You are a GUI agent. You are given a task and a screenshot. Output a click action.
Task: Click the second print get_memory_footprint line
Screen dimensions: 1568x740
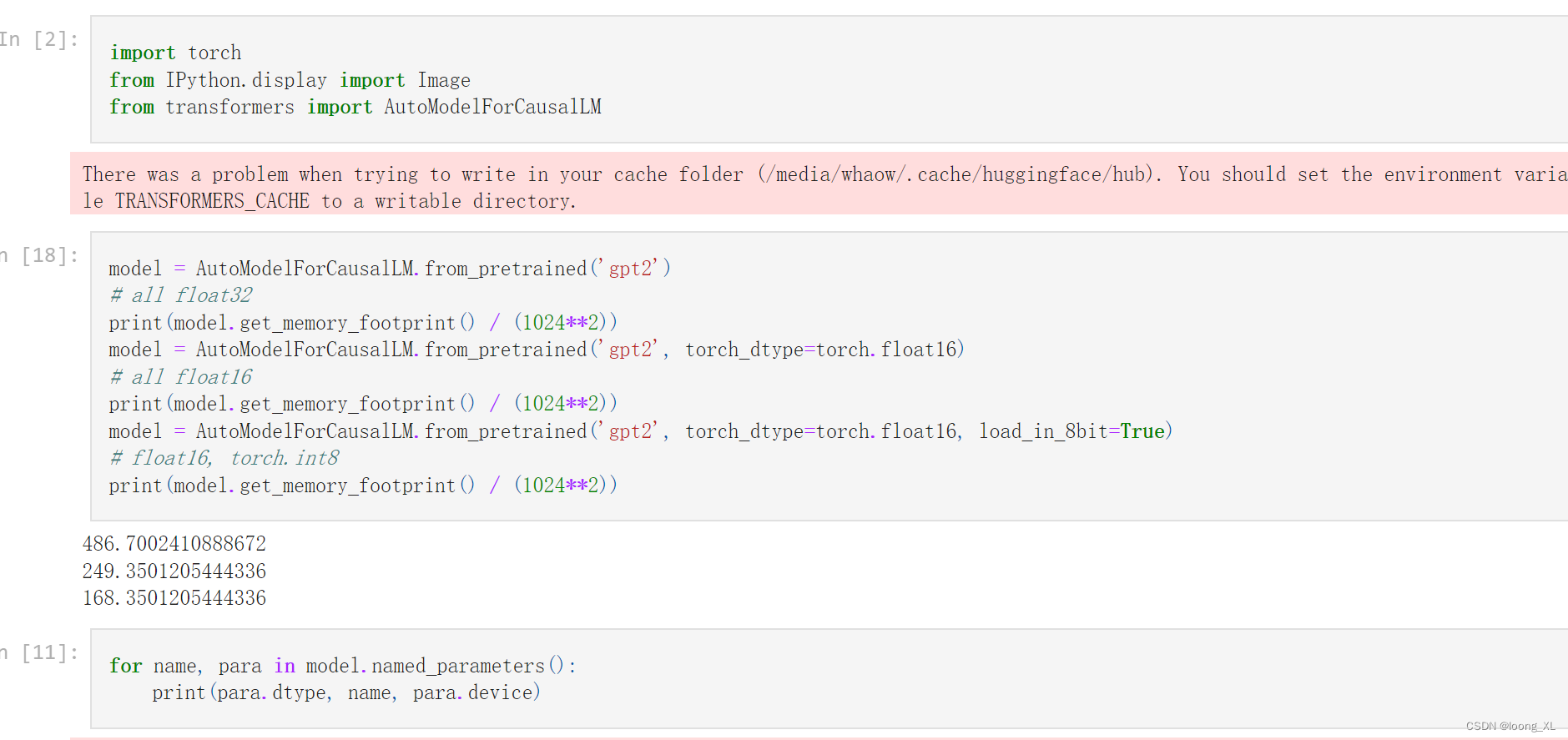pos(363,404)
